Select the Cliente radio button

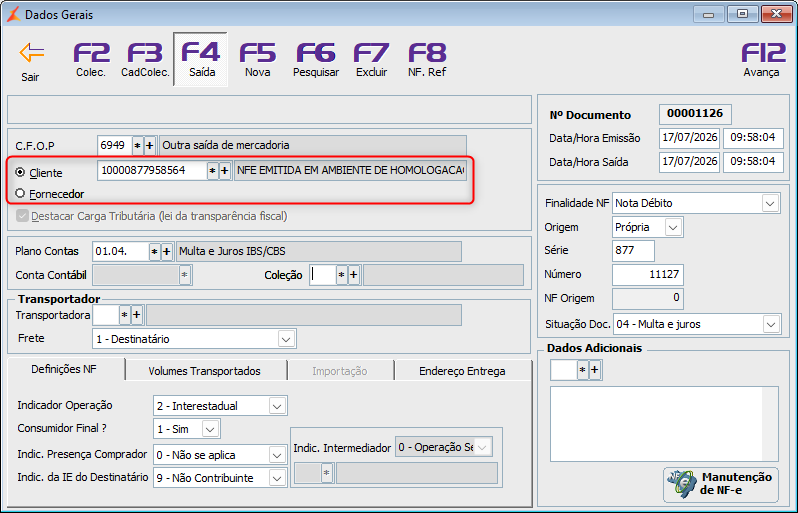20,173
